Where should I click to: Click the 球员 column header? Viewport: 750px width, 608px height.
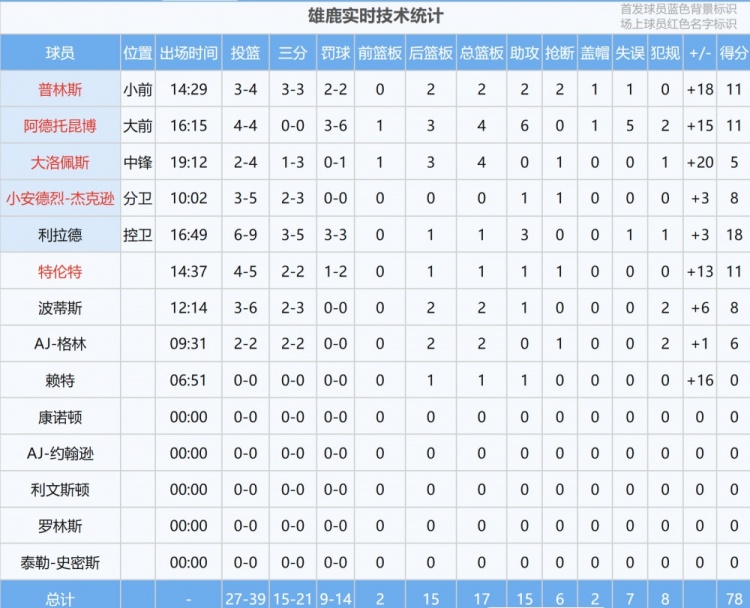(x=60, y=53)
